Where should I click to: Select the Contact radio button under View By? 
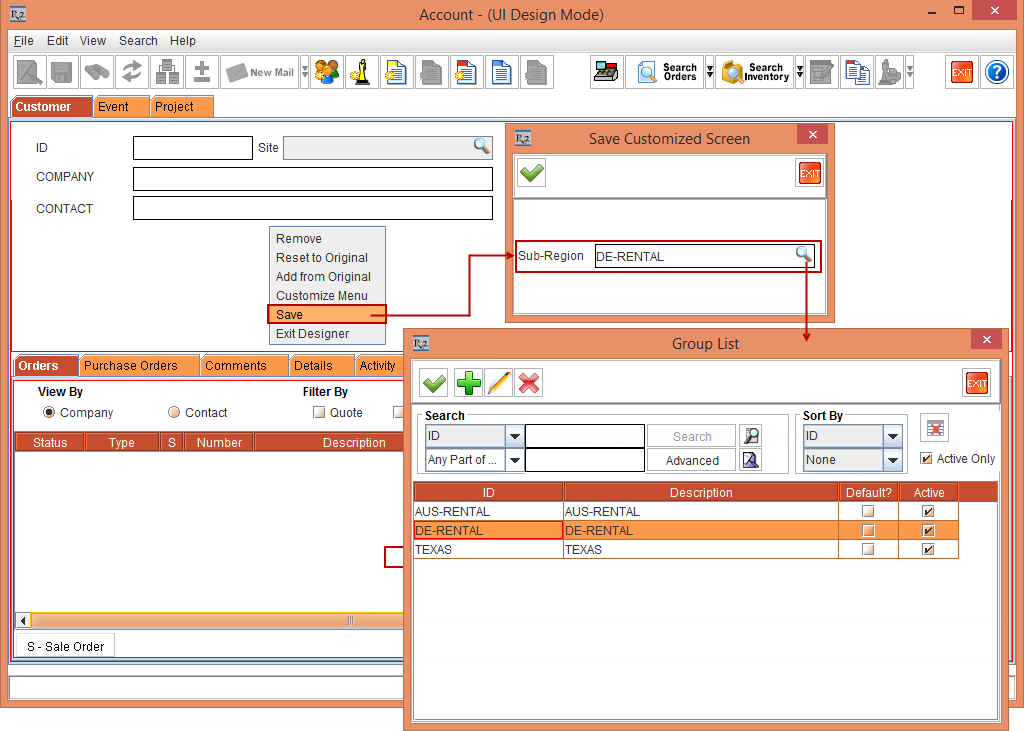point(174,412)
